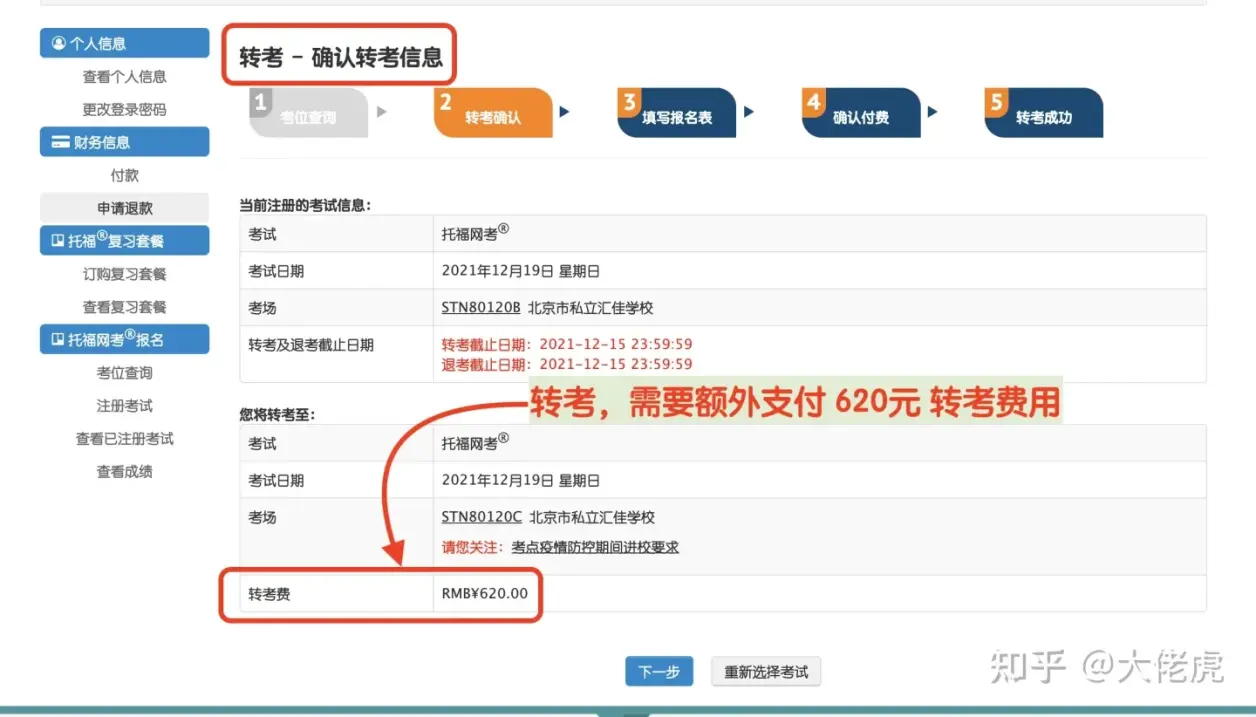Click the 托福复习套餐 section header
The height and width of the screenshot is (717, 1256).
point(125,241)
